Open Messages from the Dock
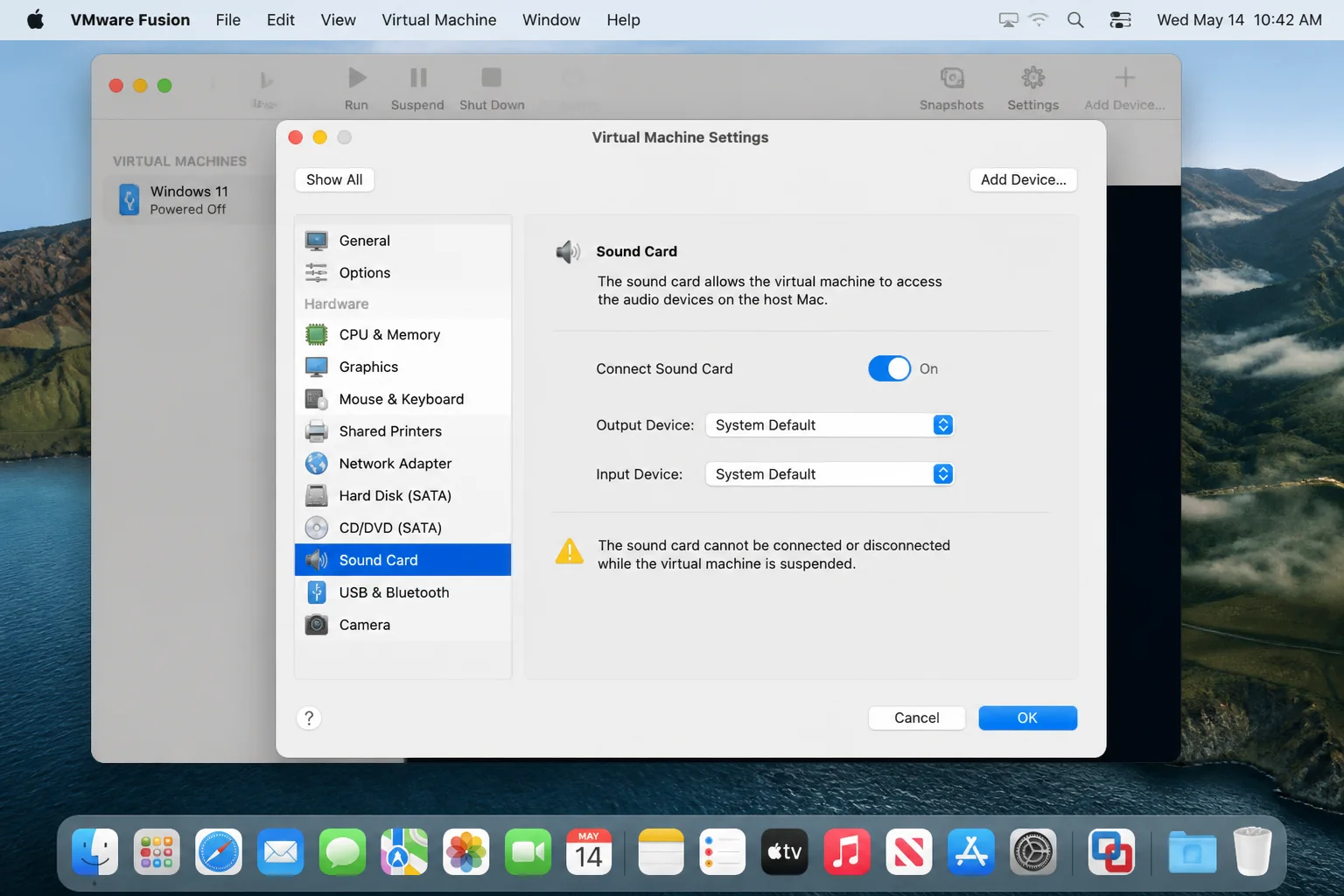This screenshot has width=1344, height=896. click(342, 851)
